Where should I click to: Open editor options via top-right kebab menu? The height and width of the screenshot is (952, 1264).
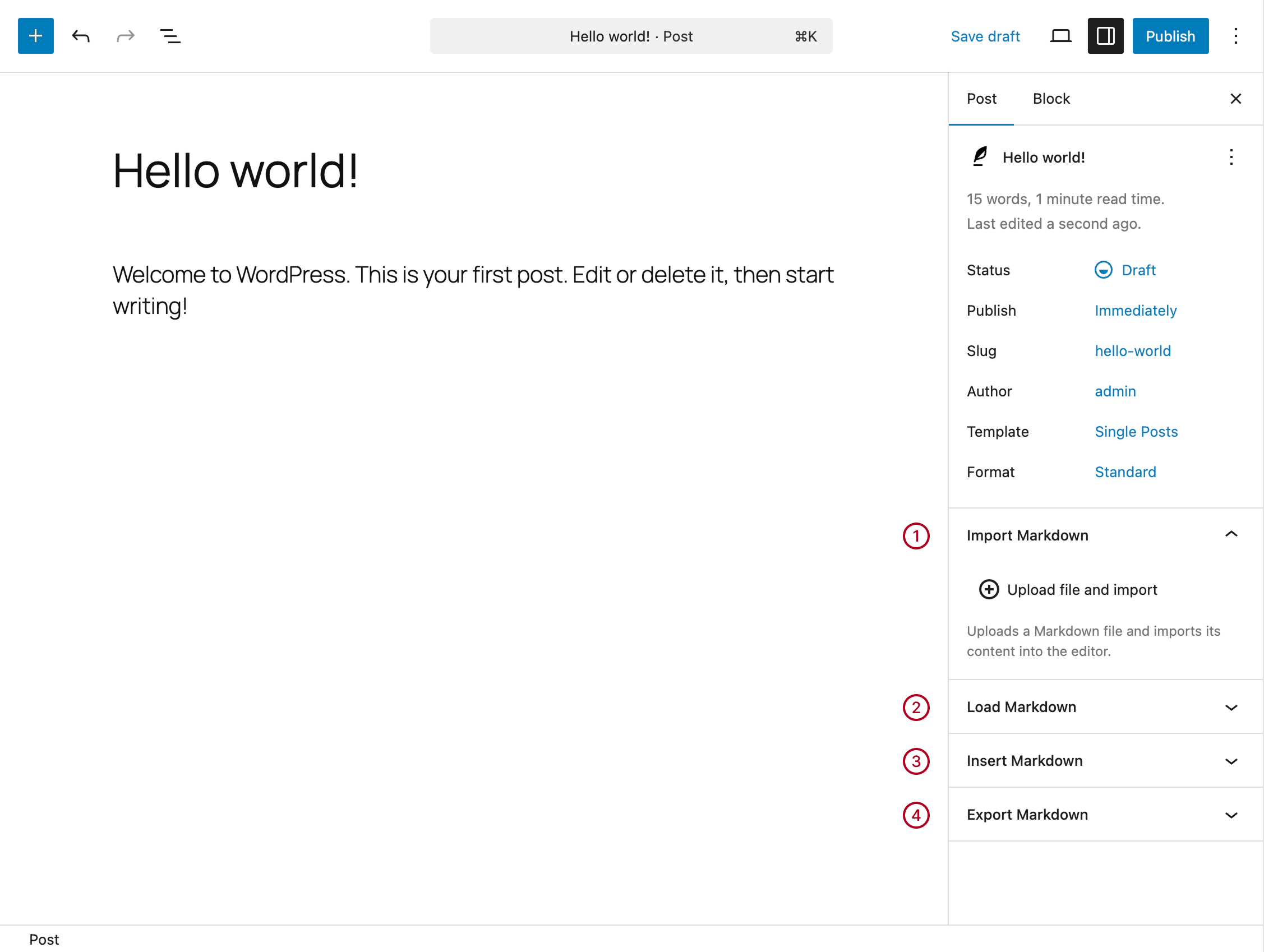click(x=1235, y=36)
